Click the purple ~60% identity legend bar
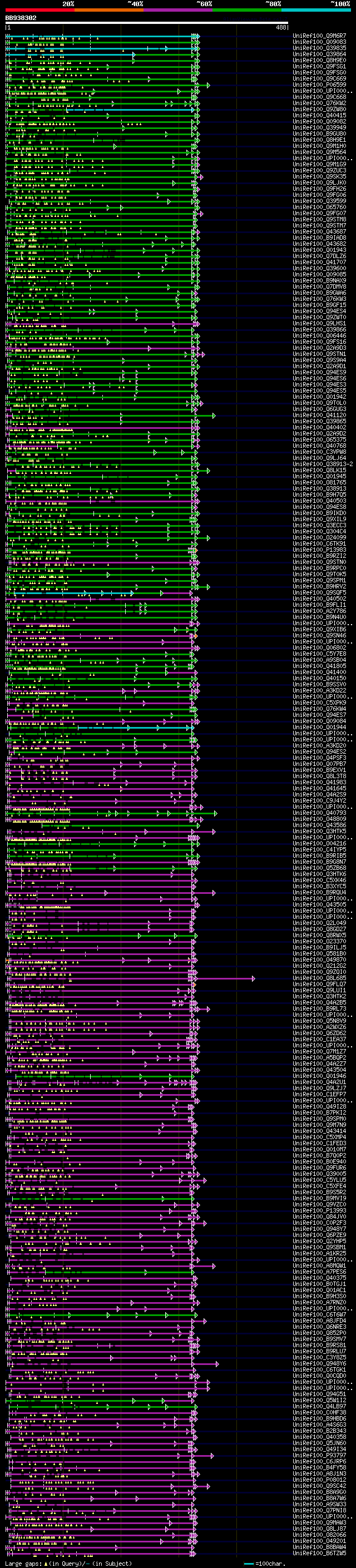356x1568 pixels. (177, 10)
